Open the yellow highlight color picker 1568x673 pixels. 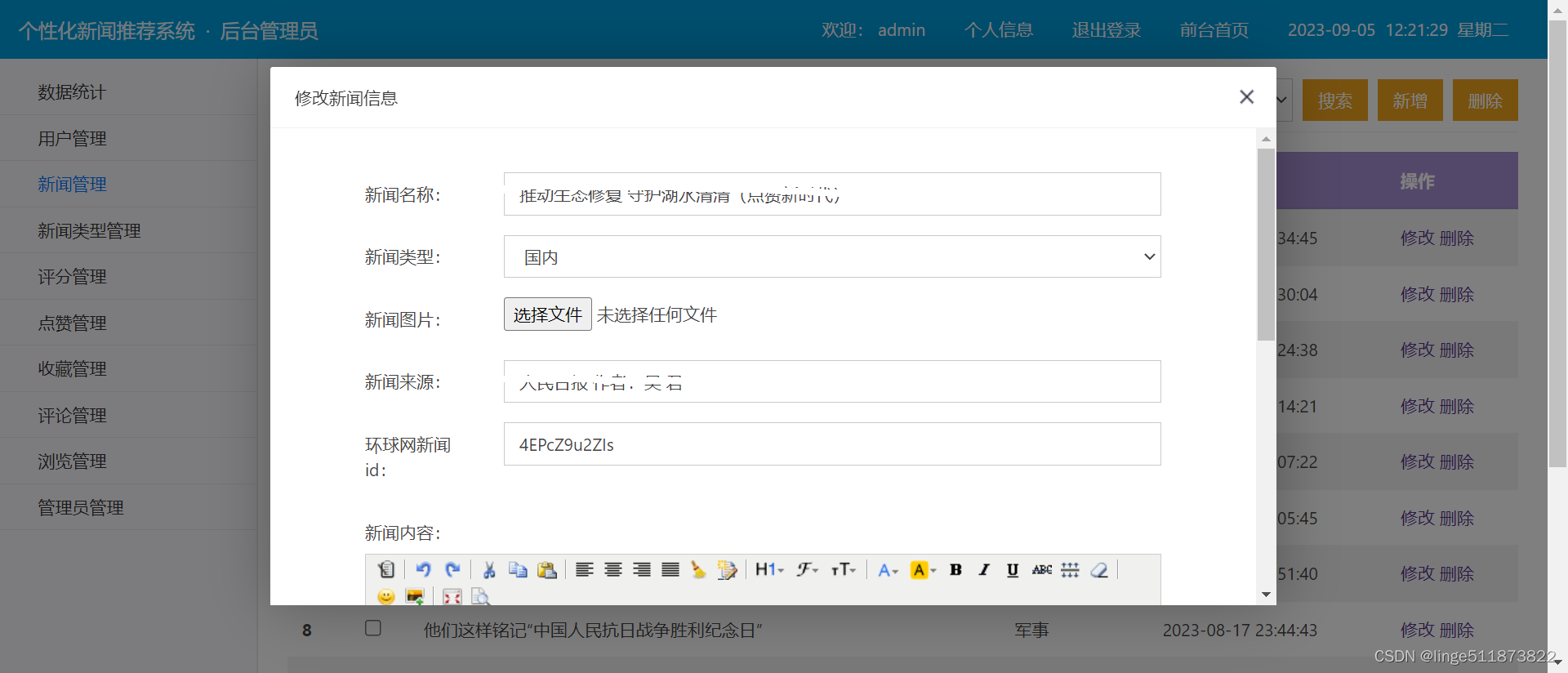coord(923,569)
